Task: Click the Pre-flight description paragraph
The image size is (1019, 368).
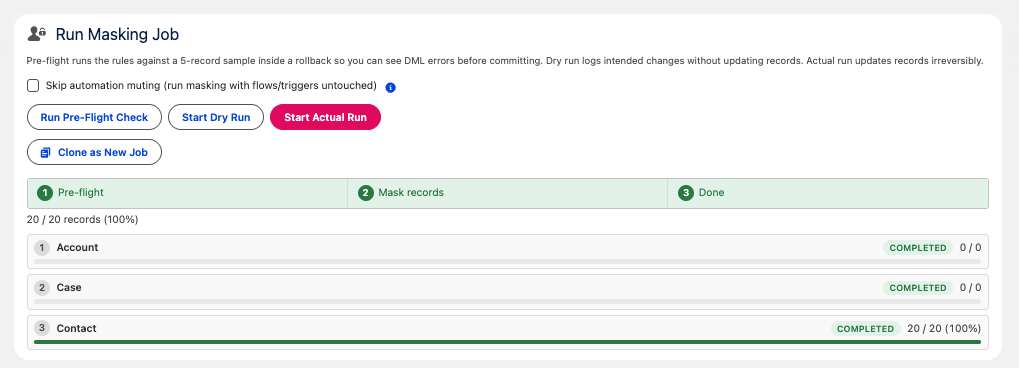Action: (505, 61)
